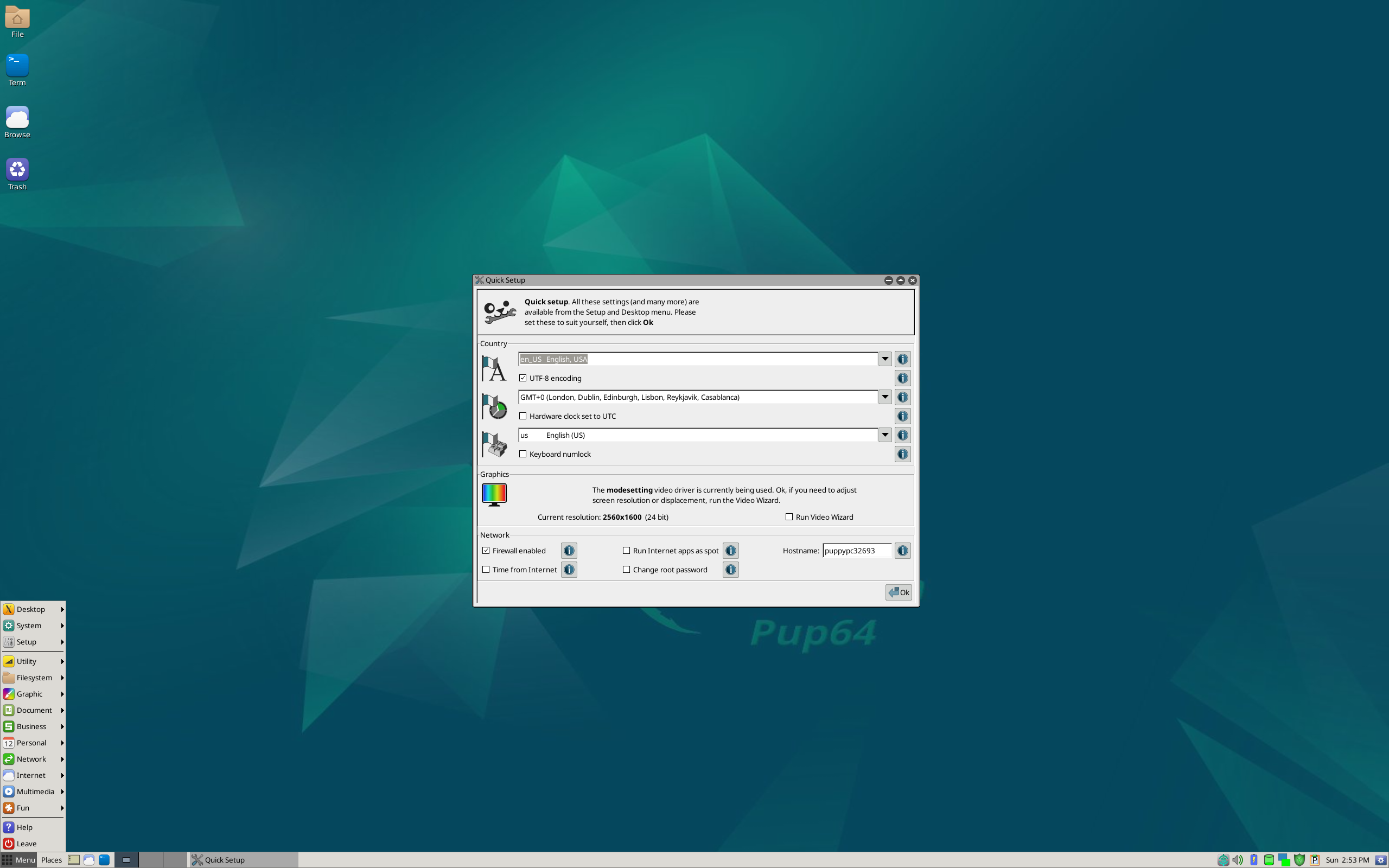Click the Sun 2:53 PM clock
The image size is (1389, 868).
1347,859
